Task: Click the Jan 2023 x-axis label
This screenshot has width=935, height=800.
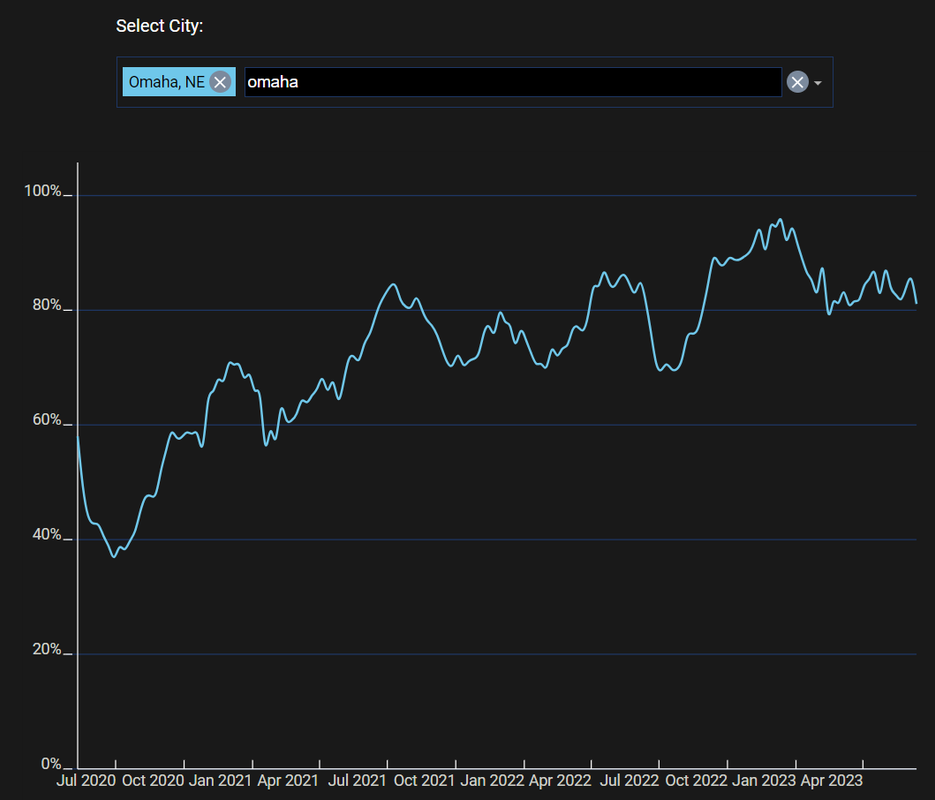Action: tap(763, 781)
